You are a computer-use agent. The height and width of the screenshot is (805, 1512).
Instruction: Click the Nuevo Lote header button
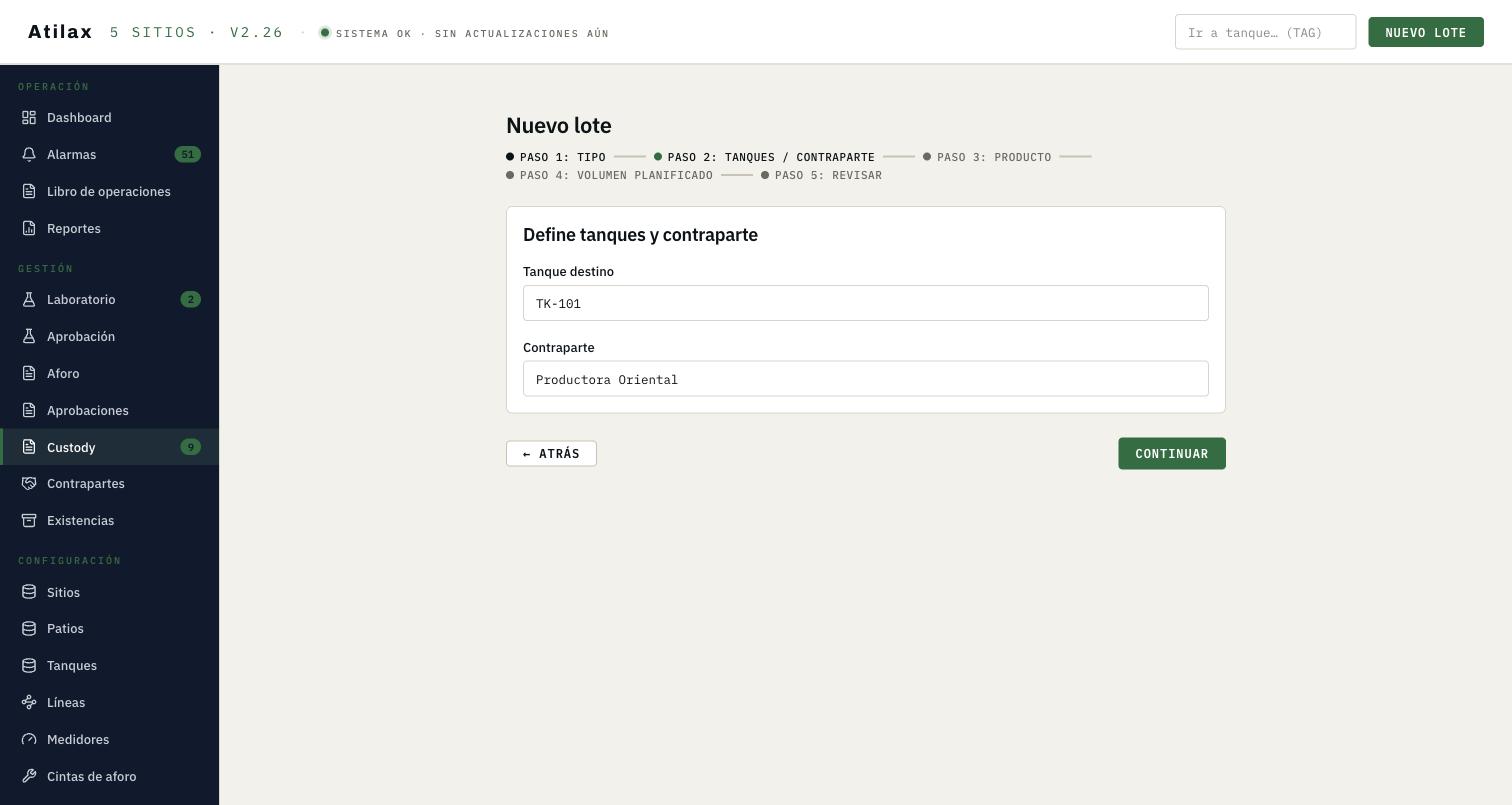[1426, 32]
